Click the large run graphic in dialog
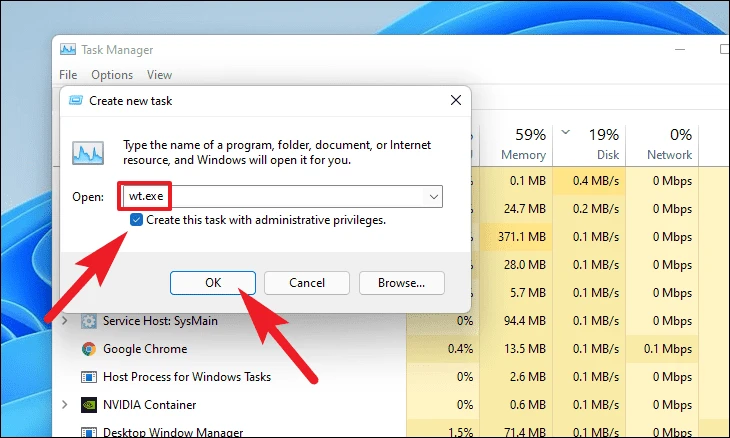The width and height of the screenshot is (730, 438). (88, 153)
